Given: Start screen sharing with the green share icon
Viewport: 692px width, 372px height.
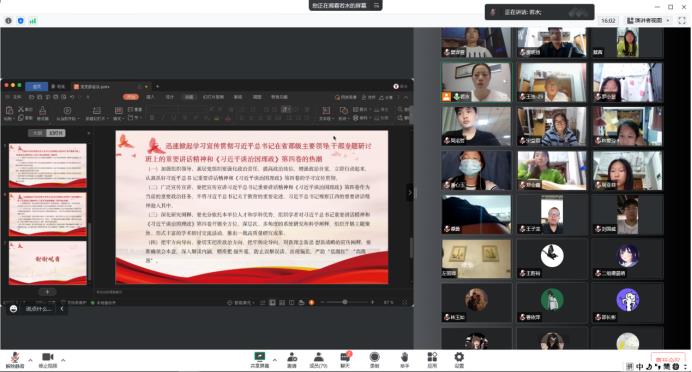Looking at the screenshot, I should point(260,360).
